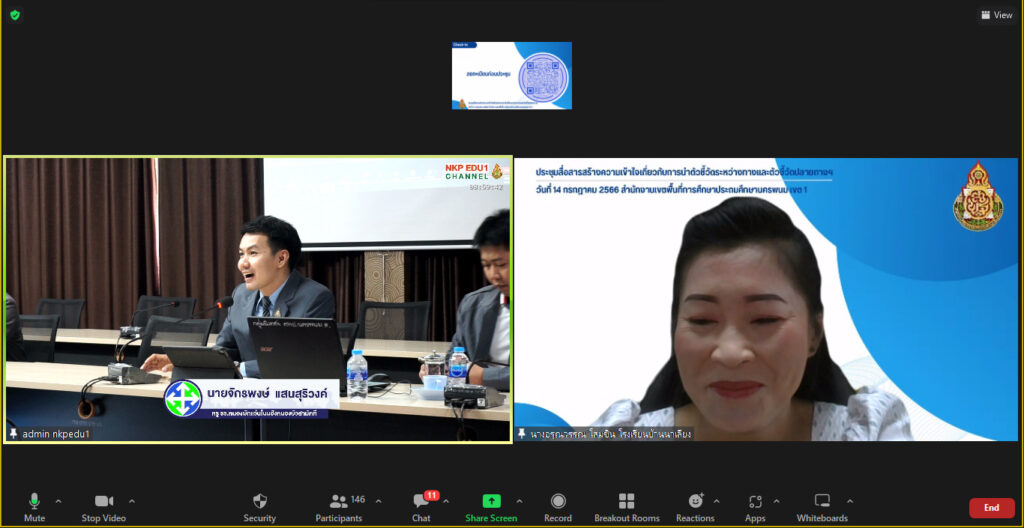Image resolution: width=1024 pixels, height=528 pixels.
Task: Open Whiteboards
Action: (822, 507)
